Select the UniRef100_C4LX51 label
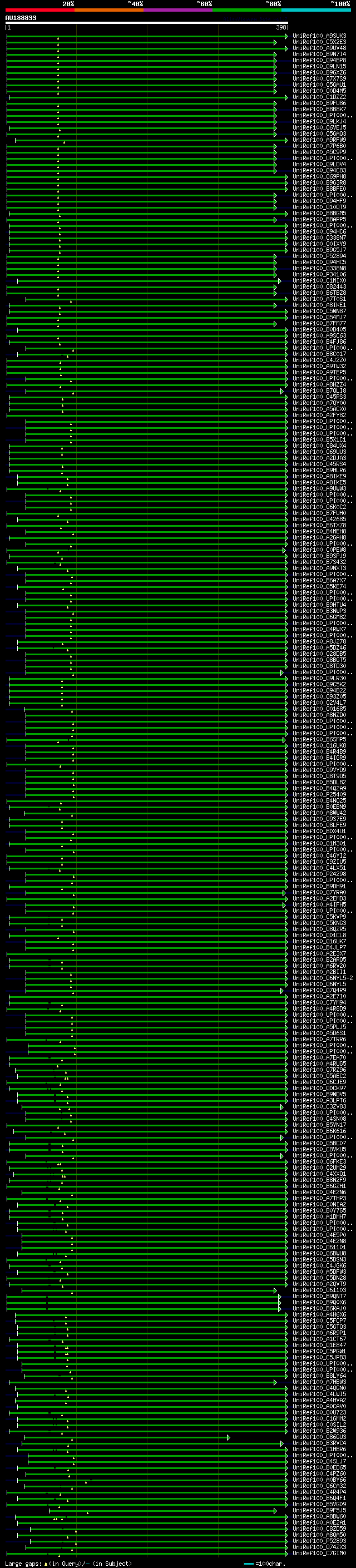Screen dimensions: 356x1568 pos(319,867)
